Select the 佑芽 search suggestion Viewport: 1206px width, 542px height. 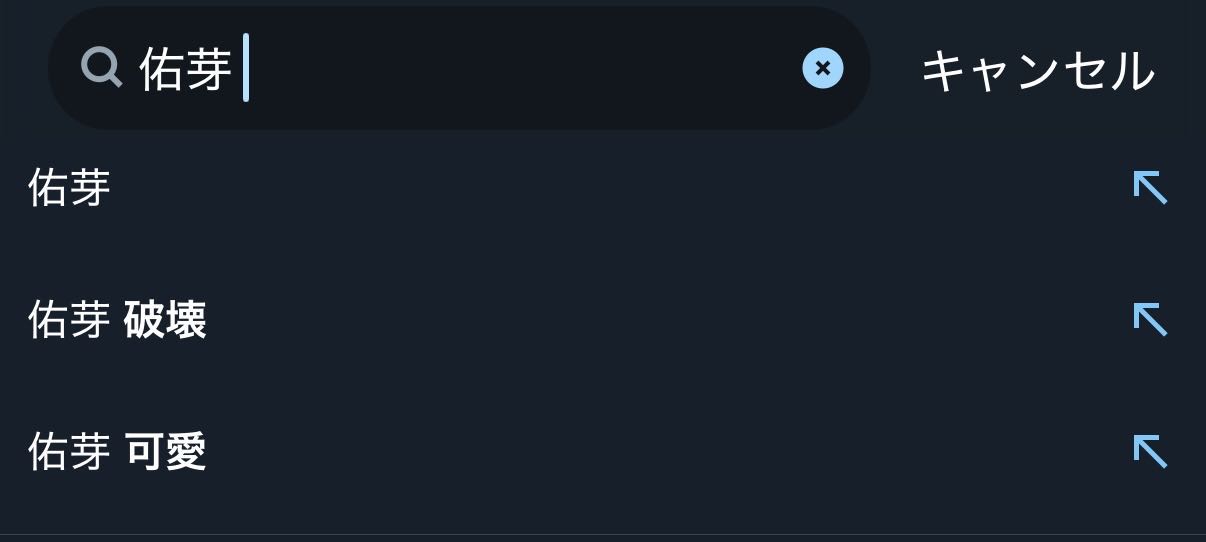(x=69, y=188)
